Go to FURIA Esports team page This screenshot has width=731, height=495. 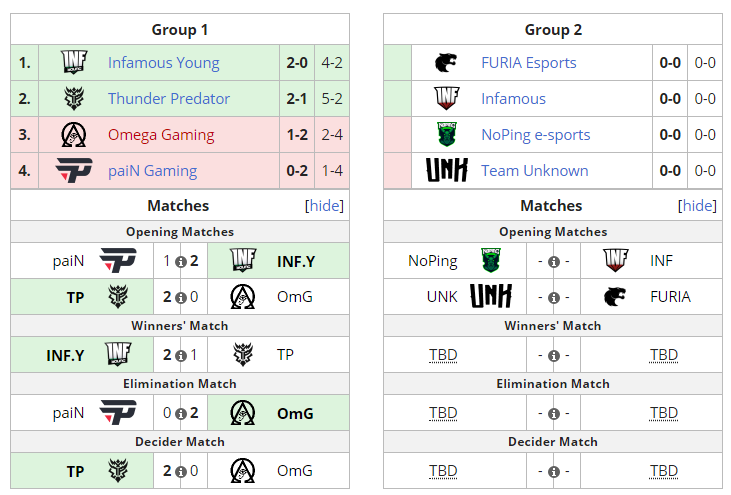tap(528, 63)
